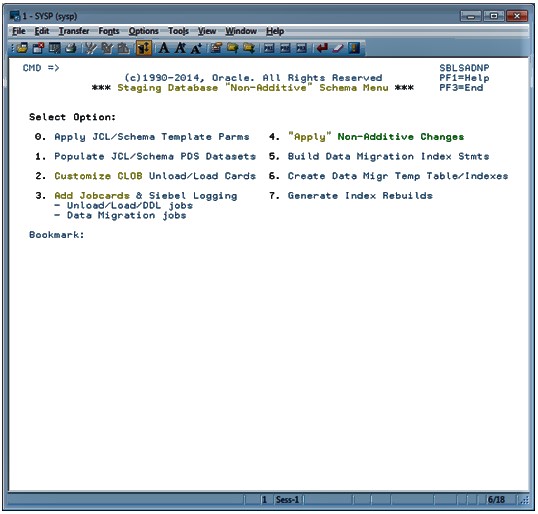
Task: Open the Edit menu
Action: [42, 31]
